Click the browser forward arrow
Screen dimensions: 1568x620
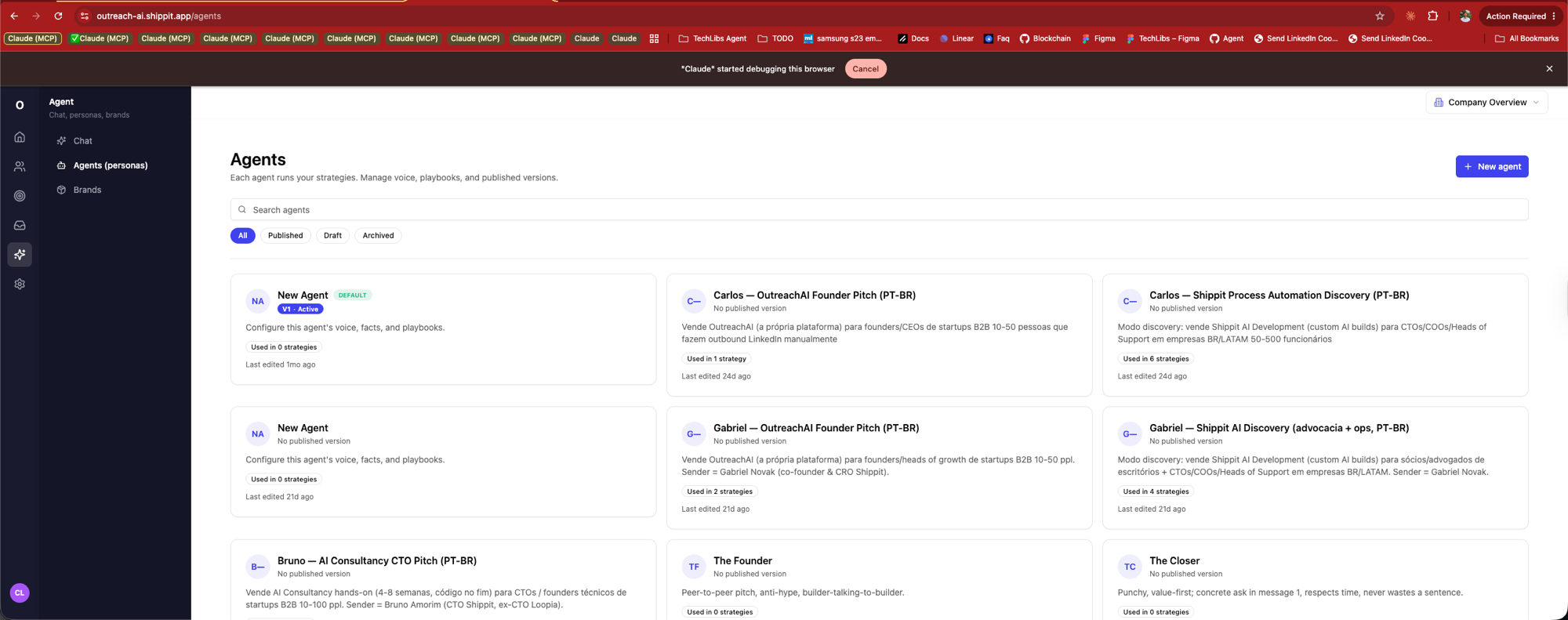tap(36, 16)
